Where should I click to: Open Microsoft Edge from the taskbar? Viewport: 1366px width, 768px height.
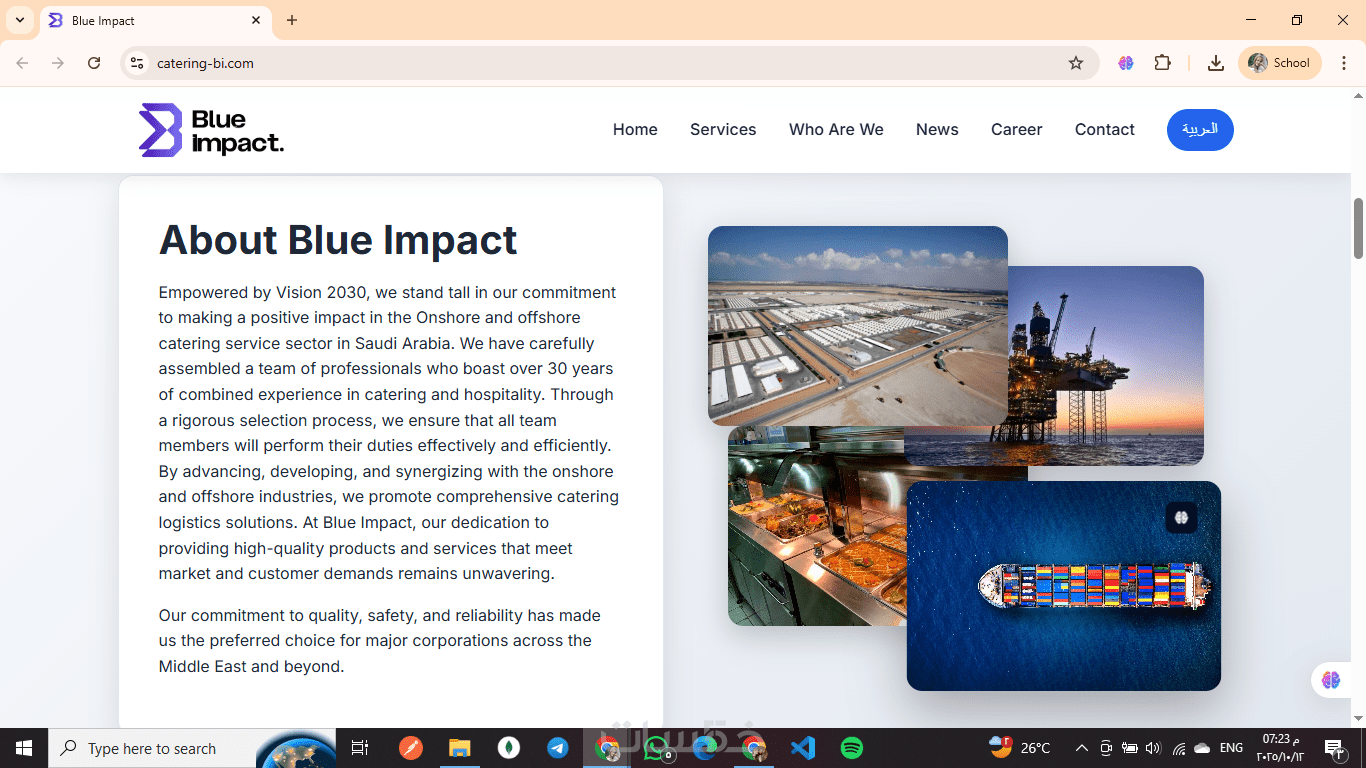(x=705, y=748)
